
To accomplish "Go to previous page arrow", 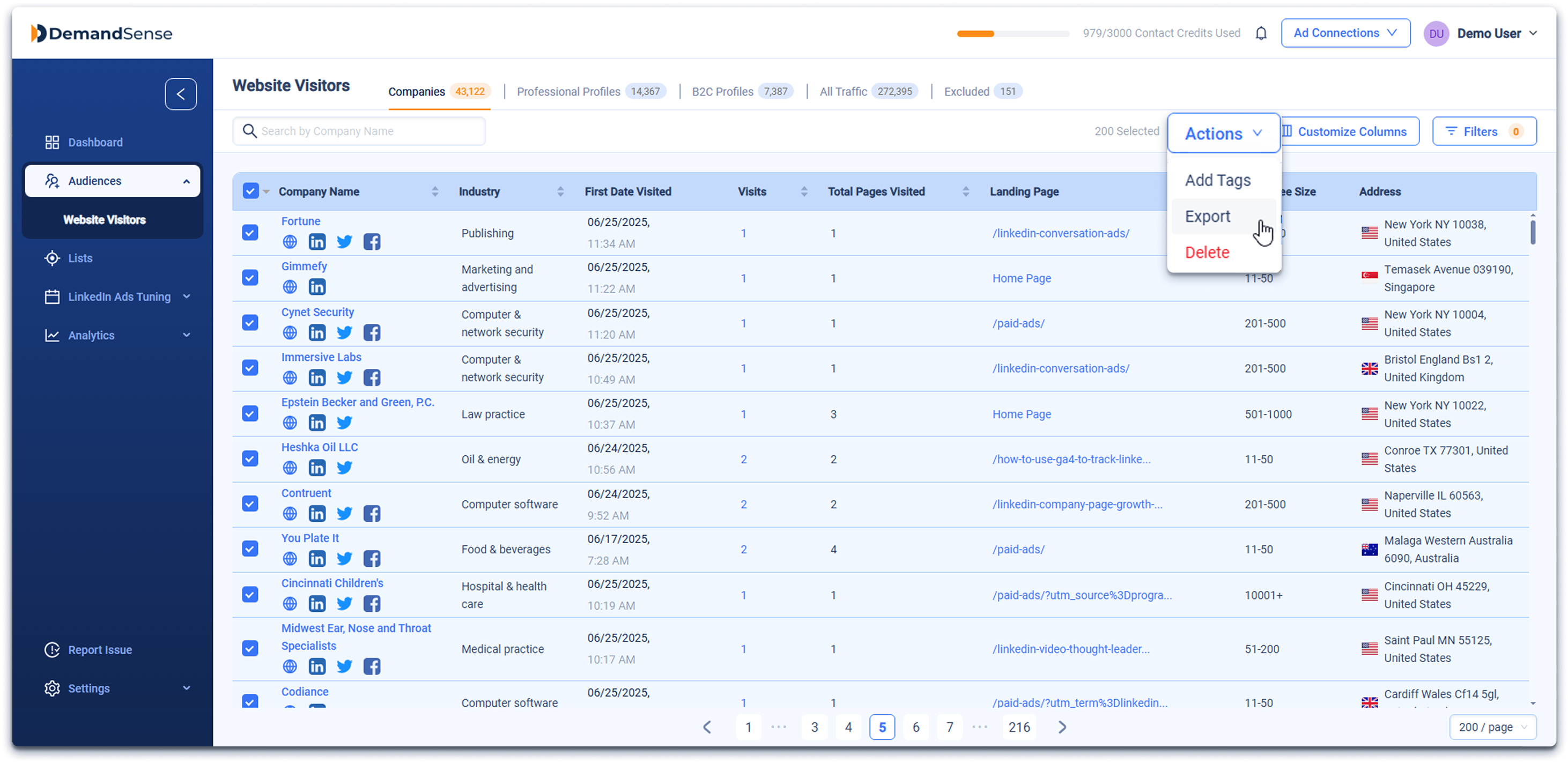I will [707, 727].
